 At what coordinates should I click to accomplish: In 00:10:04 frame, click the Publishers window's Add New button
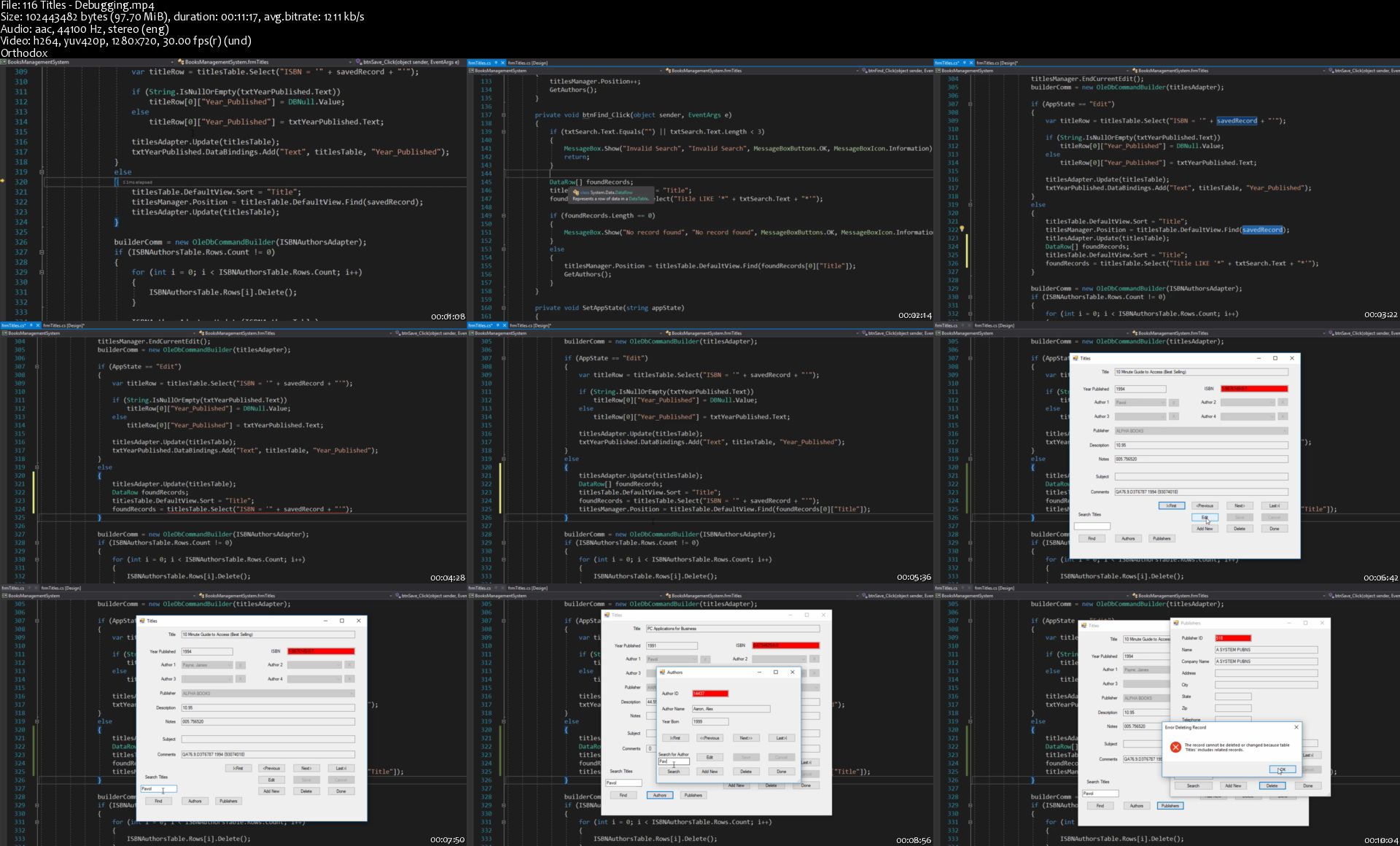tap(1233, 785)
